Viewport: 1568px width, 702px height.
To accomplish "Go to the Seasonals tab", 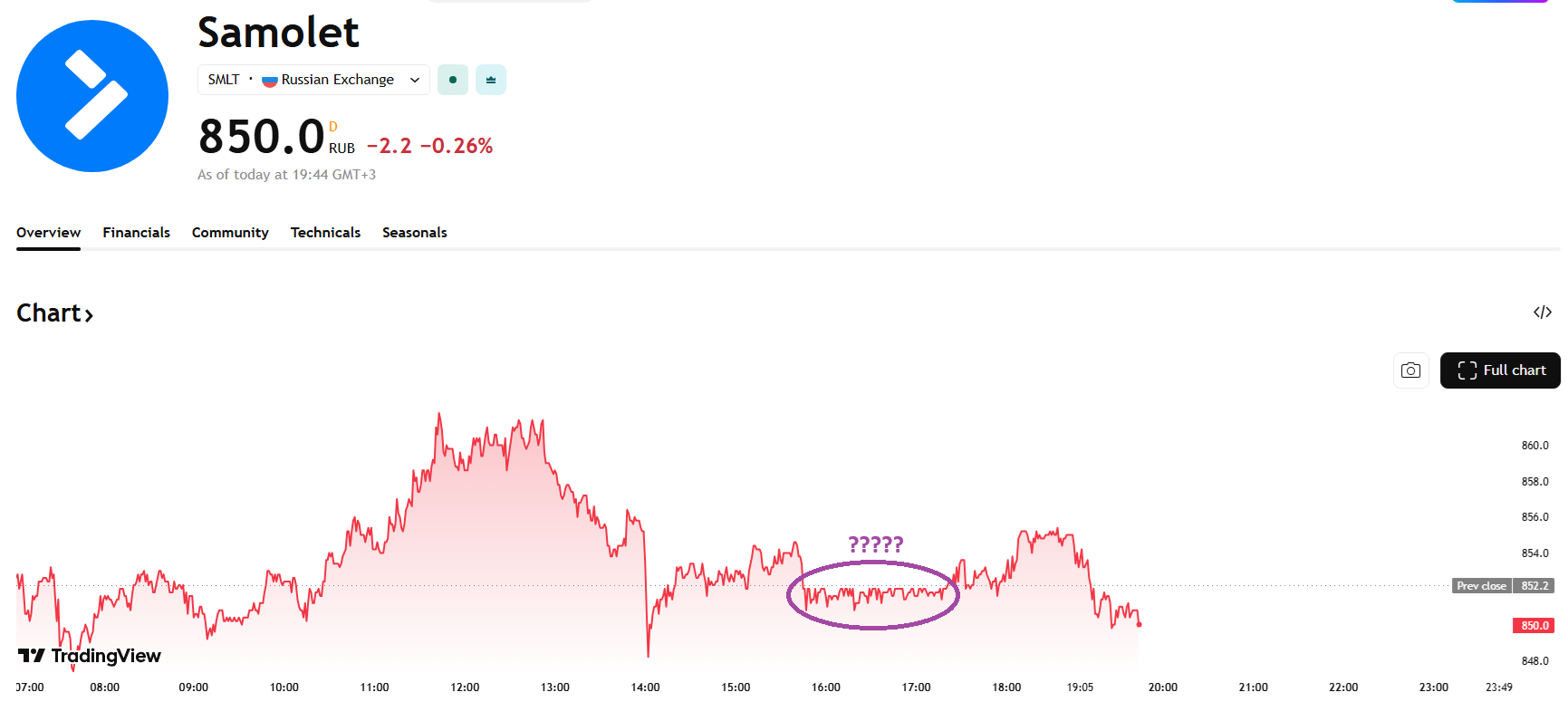I will 415,233.
